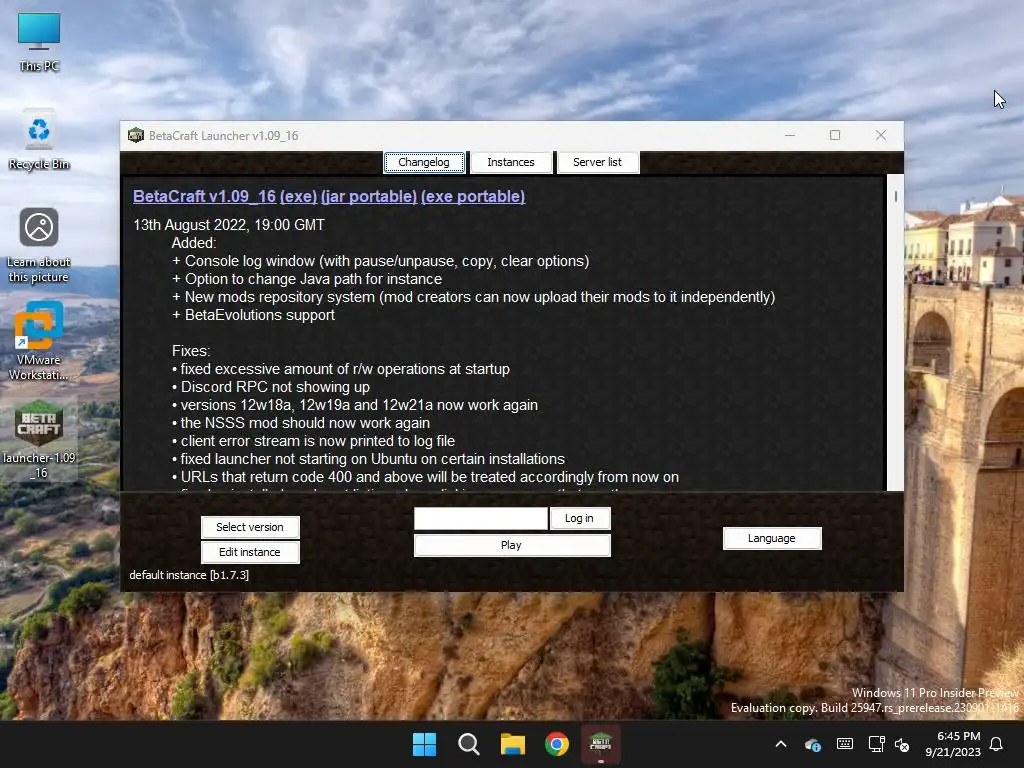
Task: Click the 'Added:' heading
Action: [193, 243]
